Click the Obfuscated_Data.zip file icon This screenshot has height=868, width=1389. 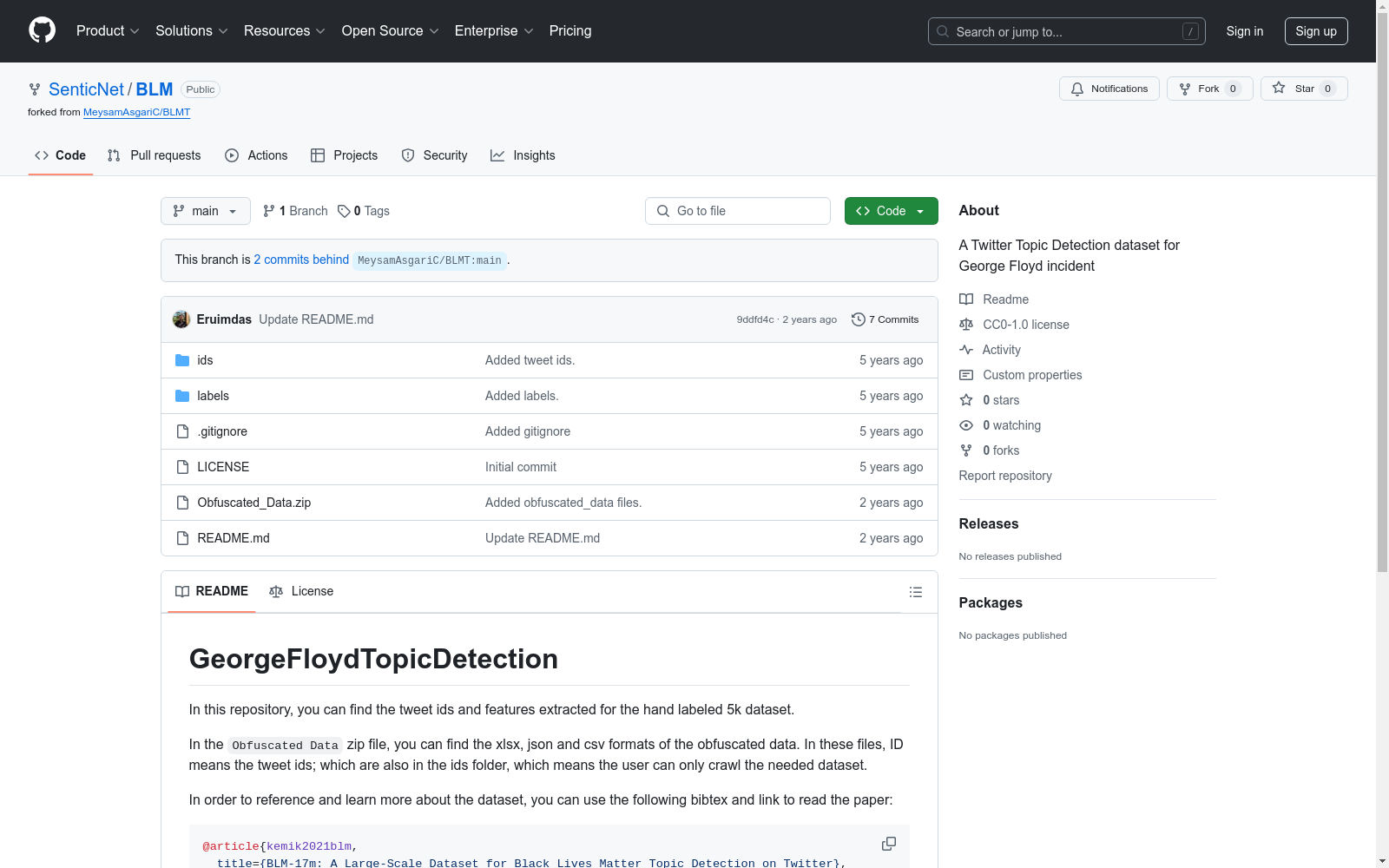(x=182, y=503)
